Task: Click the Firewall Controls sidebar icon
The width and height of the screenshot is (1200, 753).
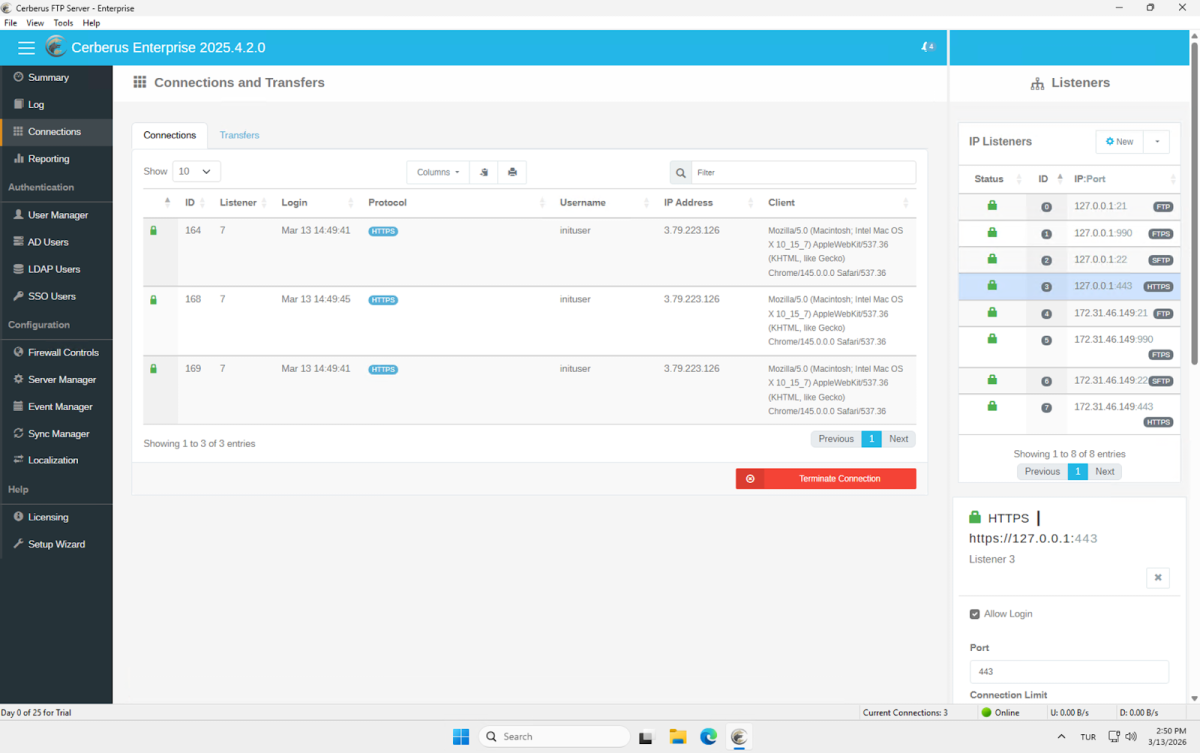Action: click(18, 352)
